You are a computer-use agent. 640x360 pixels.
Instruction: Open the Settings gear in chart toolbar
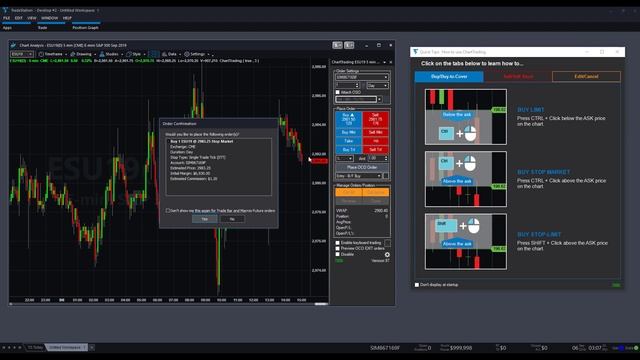coord(187,54)
